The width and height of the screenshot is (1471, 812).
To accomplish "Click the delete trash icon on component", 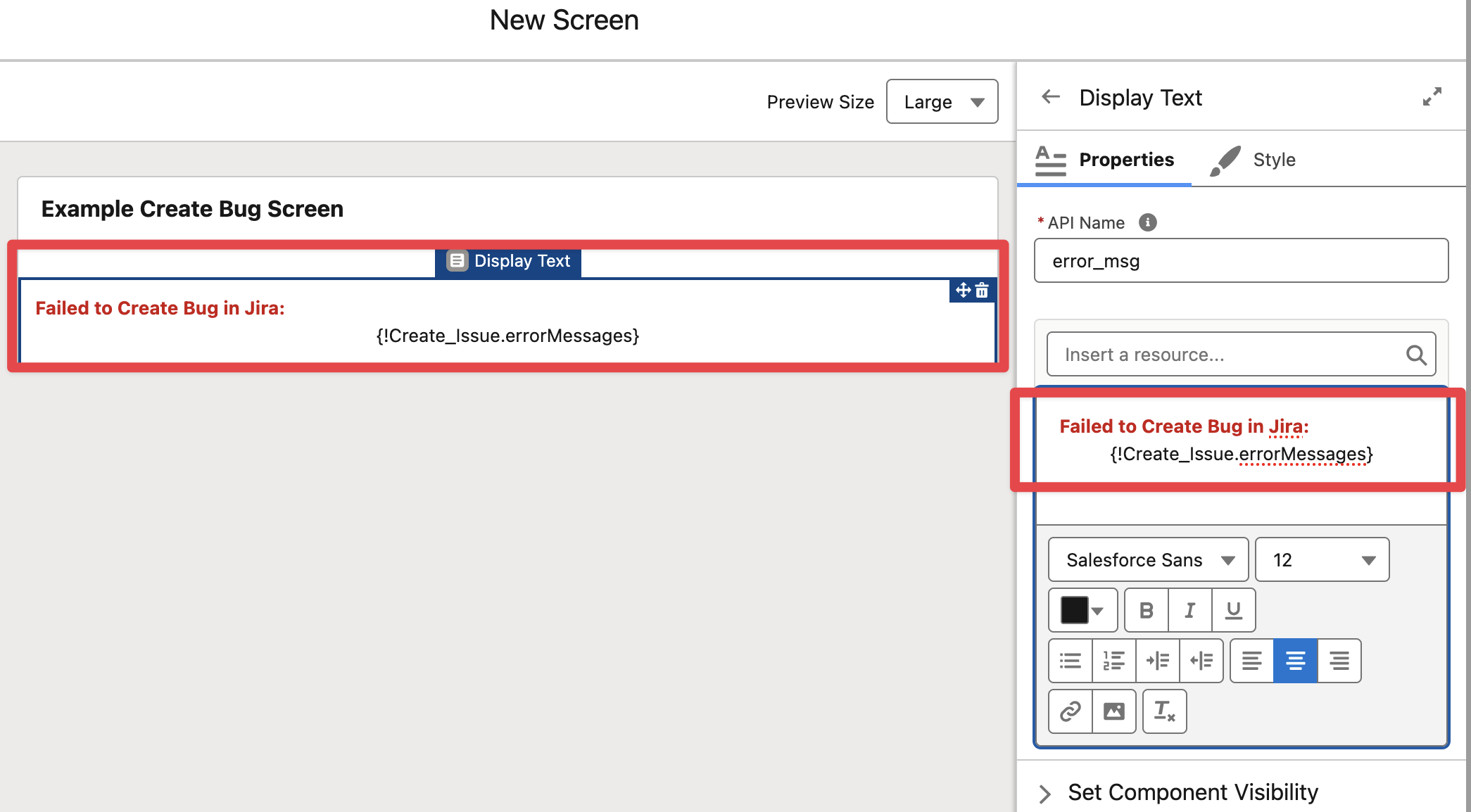I will pyautogui.click(x=983, y=290).
